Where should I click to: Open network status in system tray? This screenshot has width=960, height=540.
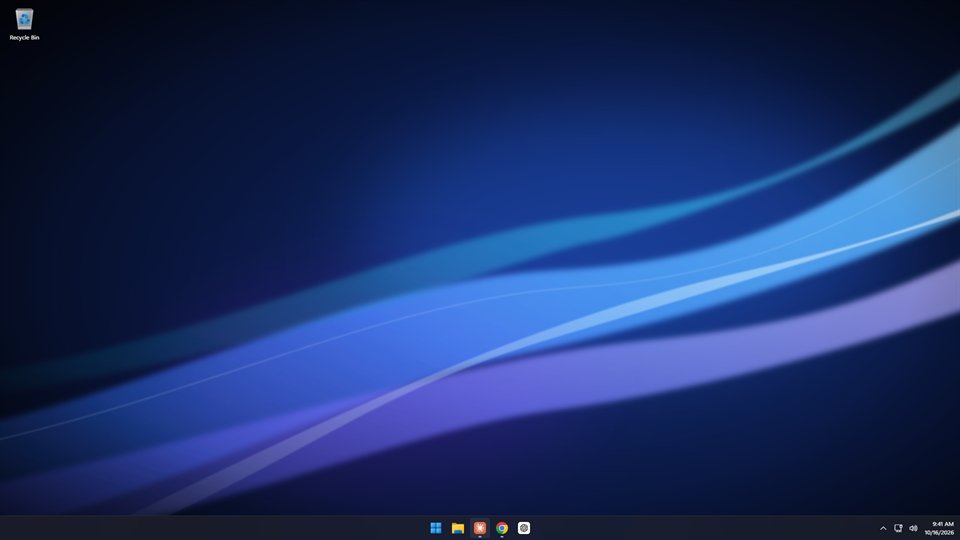point(898,528)
